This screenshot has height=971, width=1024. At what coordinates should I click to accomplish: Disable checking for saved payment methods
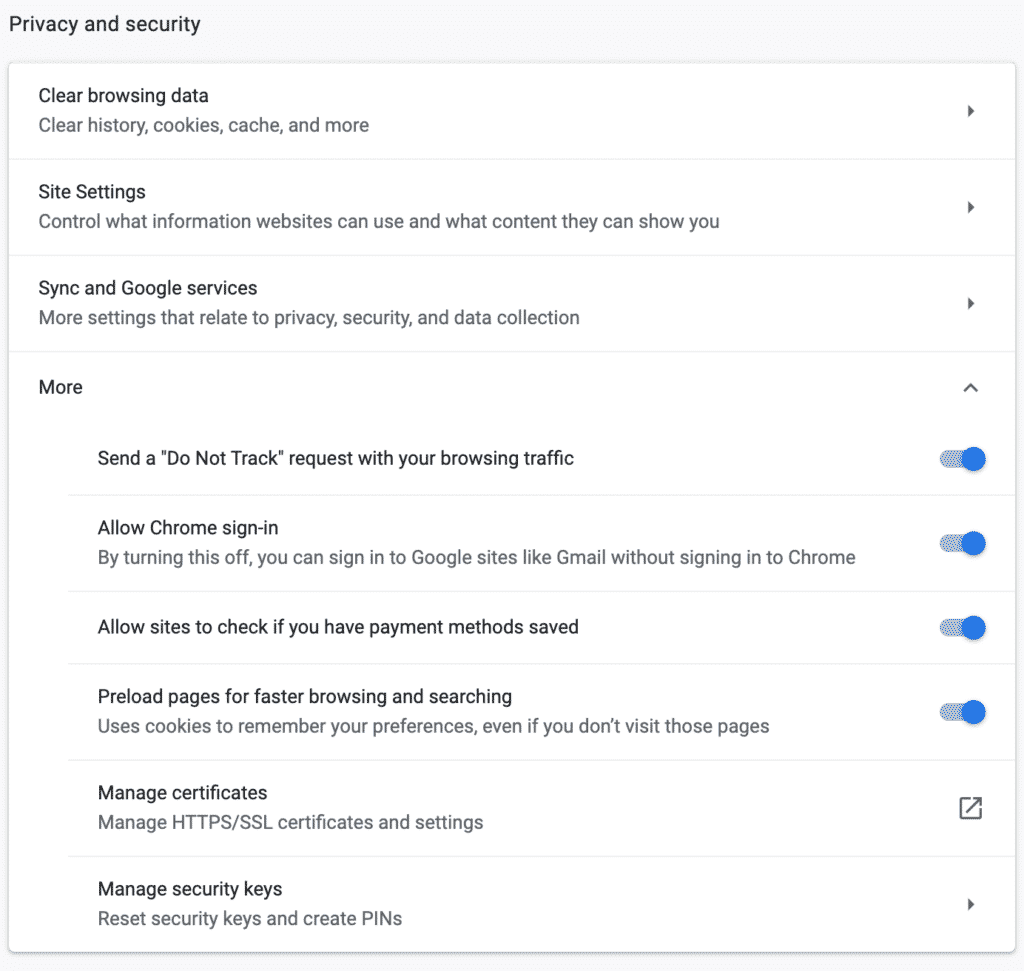click(x=961, y=628)
